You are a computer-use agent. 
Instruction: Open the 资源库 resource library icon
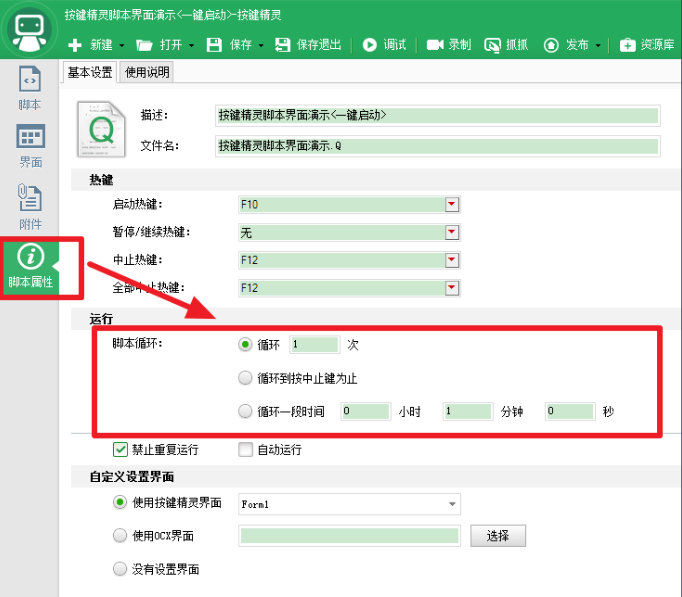627,45
